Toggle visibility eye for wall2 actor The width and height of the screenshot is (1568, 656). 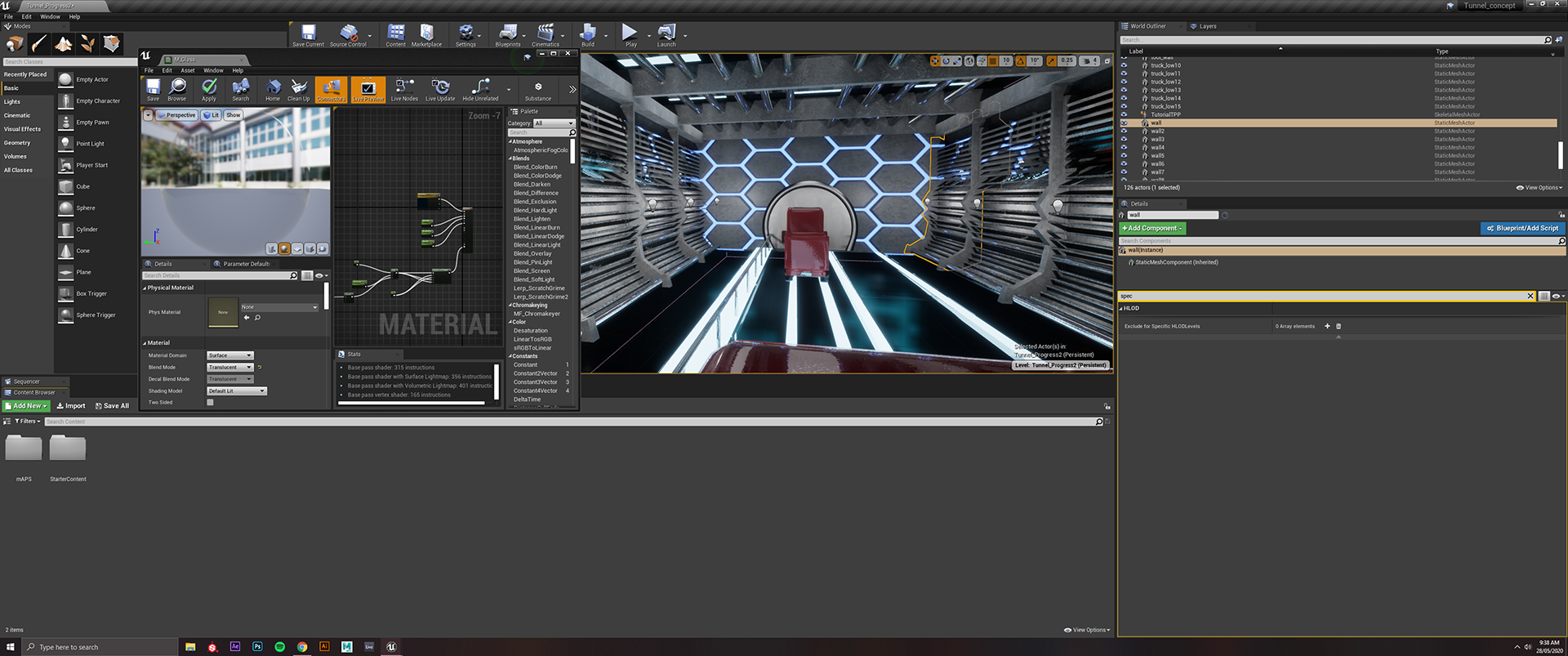[x=1124, y=131]
